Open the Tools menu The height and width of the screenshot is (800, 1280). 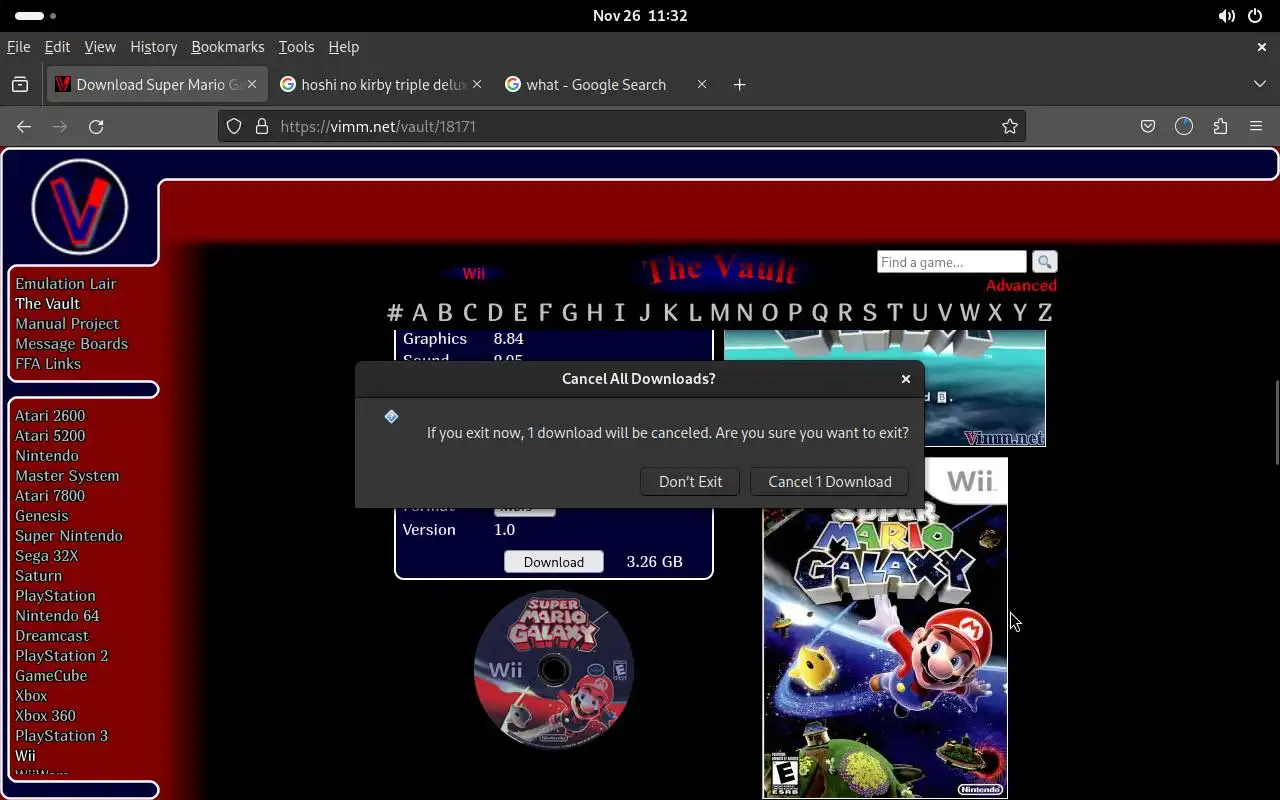pyautogui.click(x=296, y=47)
